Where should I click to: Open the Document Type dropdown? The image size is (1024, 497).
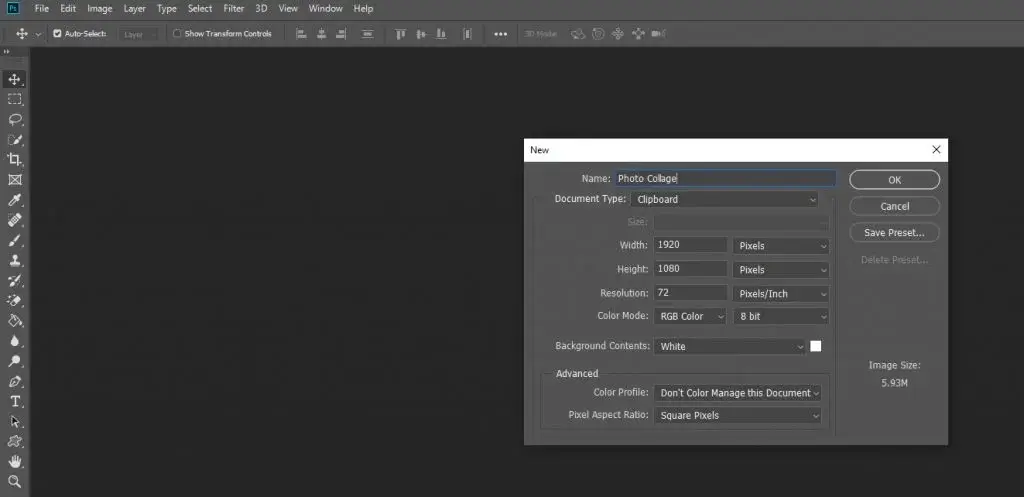[725, 199]
